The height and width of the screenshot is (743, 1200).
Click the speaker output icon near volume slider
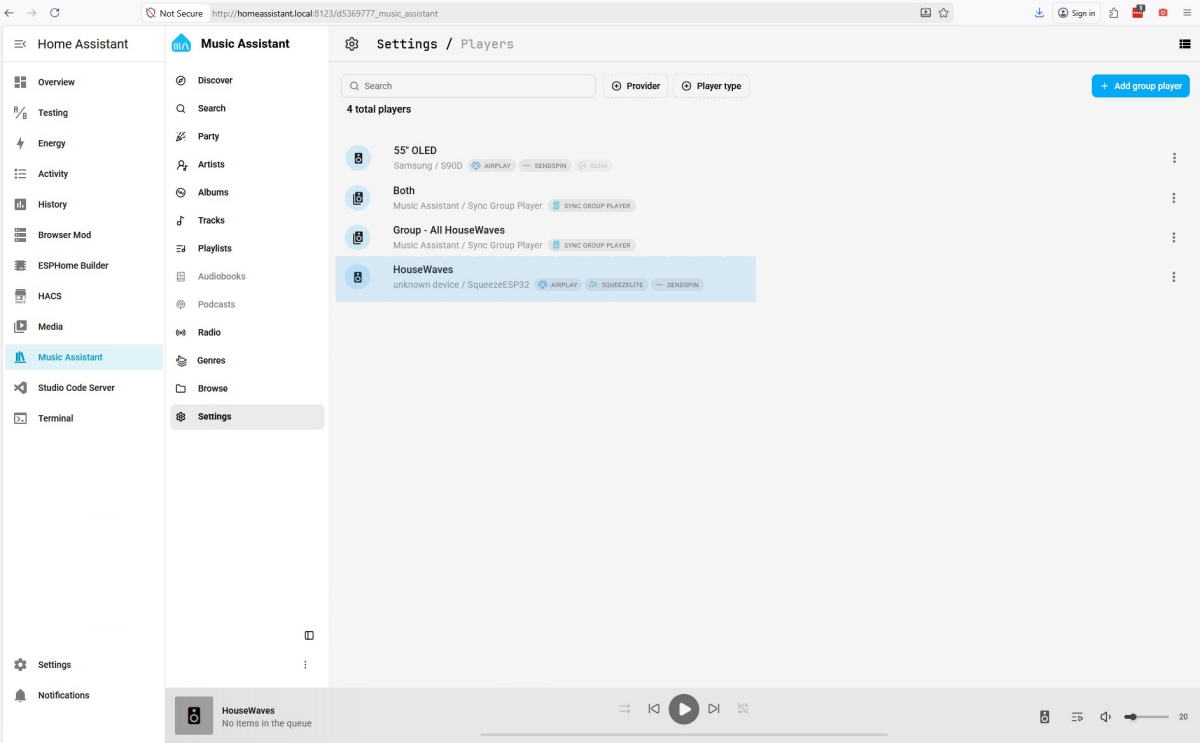coord(1044,716)
